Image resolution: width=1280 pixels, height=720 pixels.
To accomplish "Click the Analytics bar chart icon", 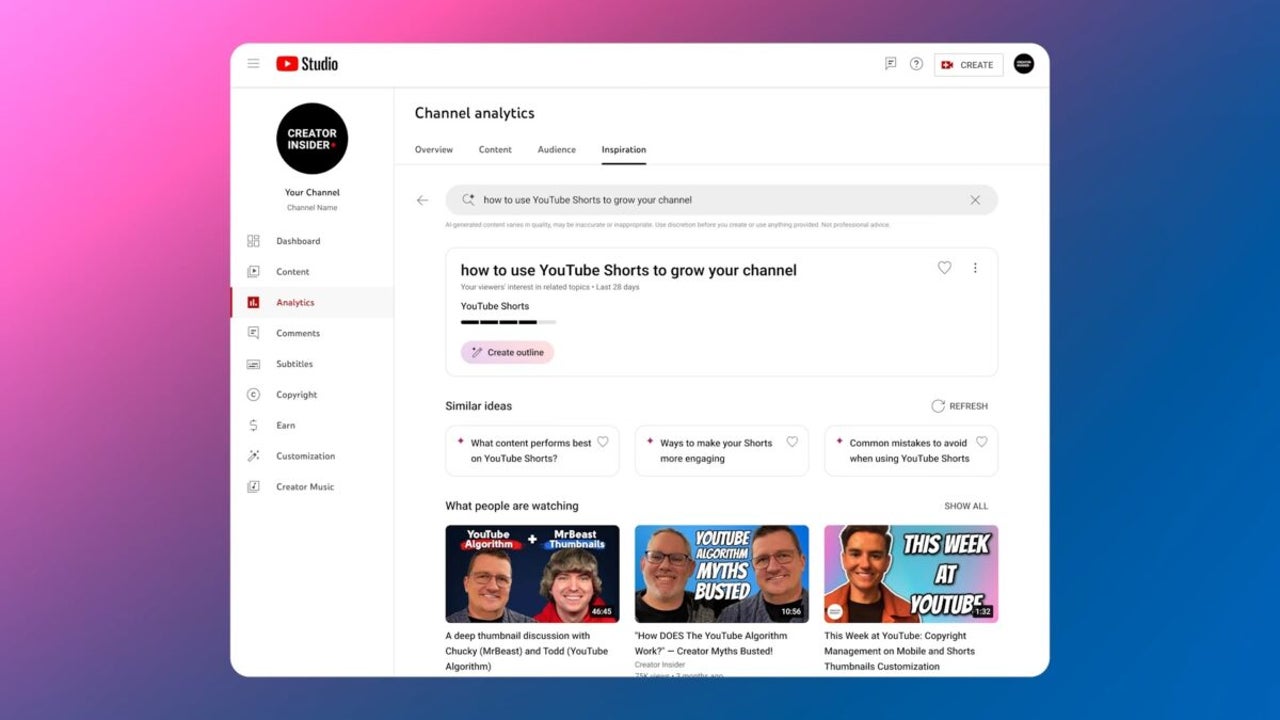I will tap(253, 302).
